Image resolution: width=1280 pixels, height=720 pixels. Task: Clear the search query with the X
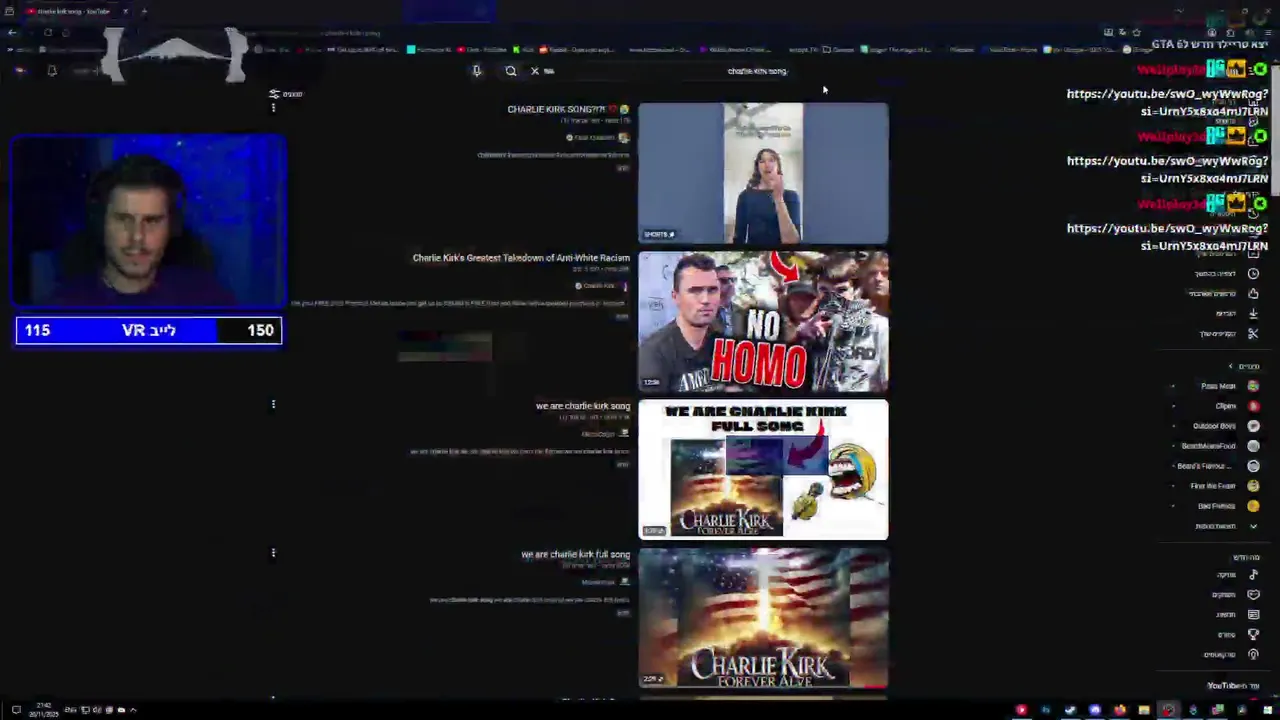[x=535, y=71]
